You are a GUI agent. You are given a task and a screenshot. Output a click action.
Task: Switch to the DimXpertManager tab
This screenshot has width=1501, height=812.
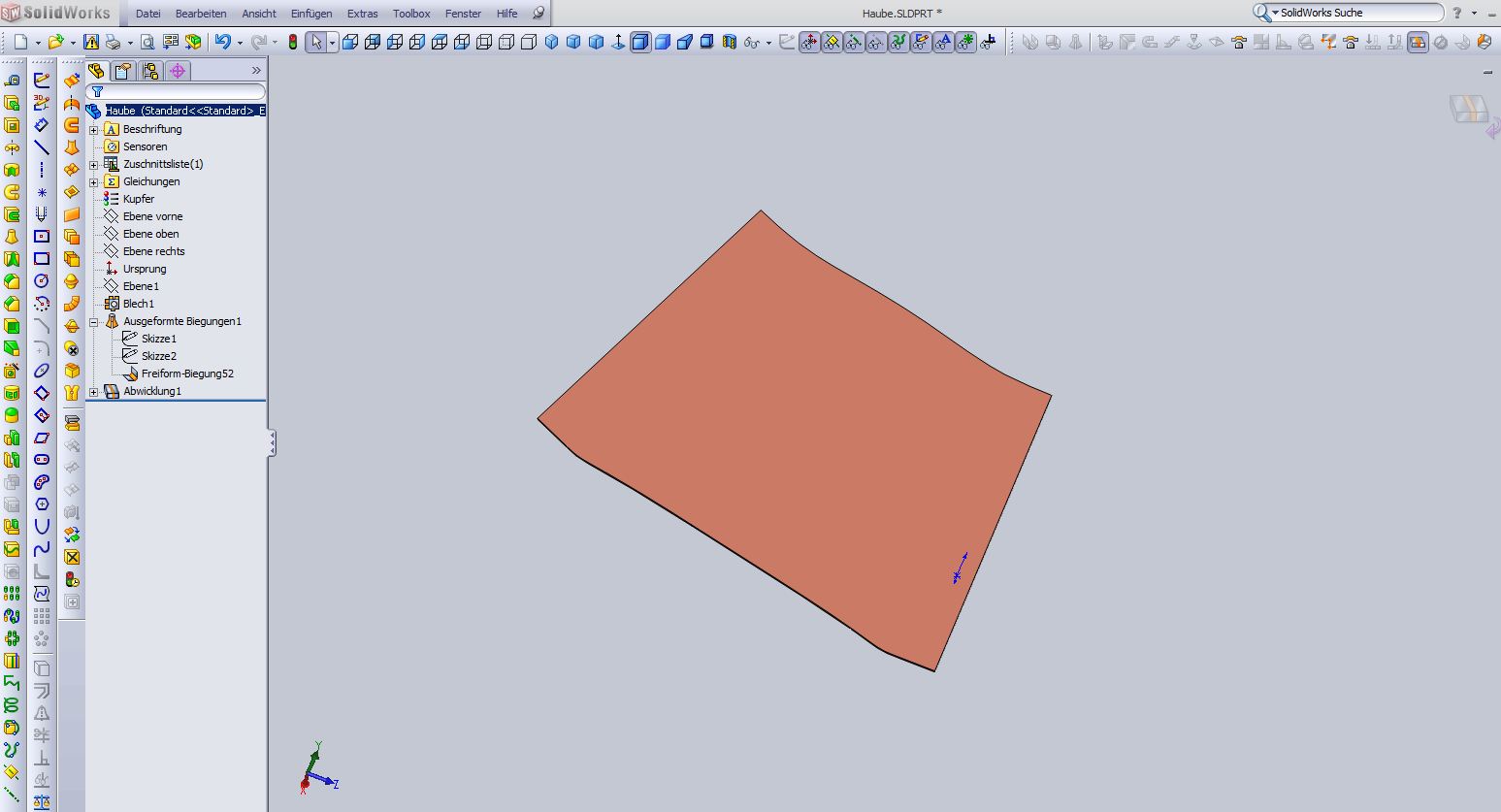[178, 71]
